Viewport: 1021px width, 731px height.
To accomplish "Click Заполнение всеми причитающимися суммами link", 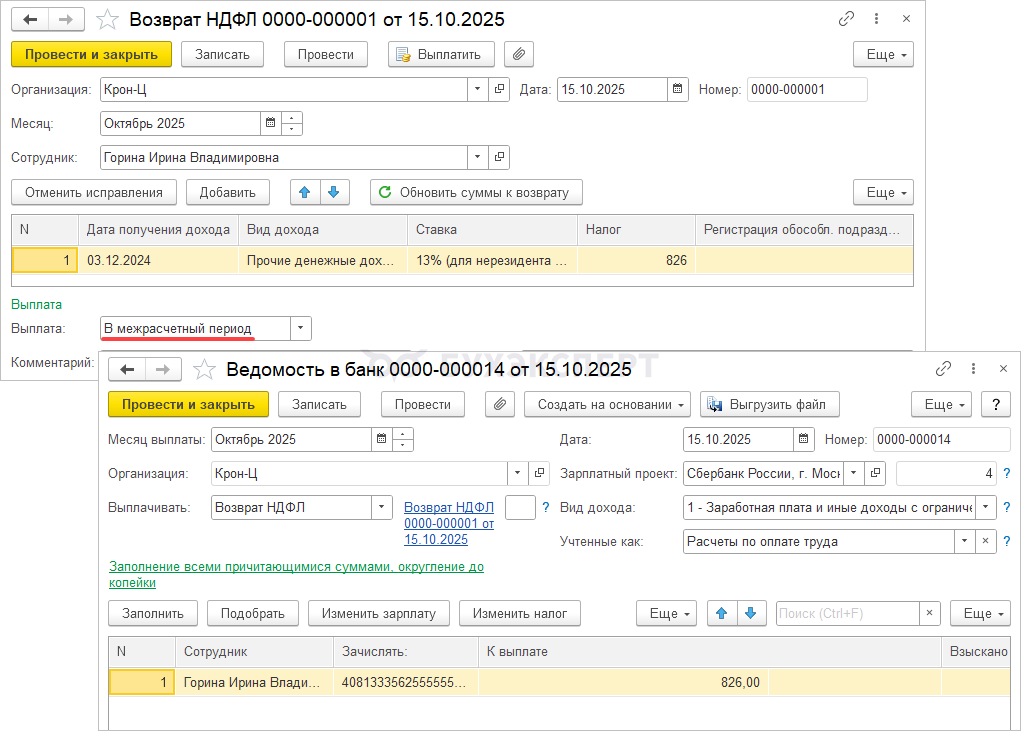I will 296,574.
